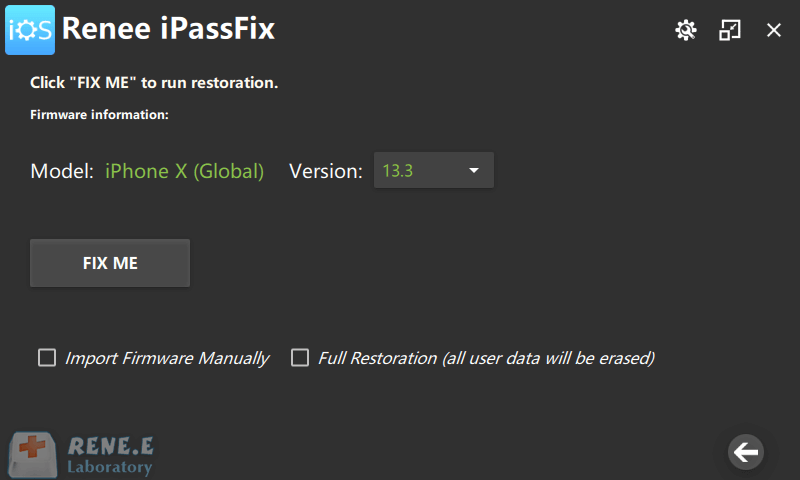800x480 pixels.
Task: Click the iPhone X (Global) model text
Action: pos(185,171)
